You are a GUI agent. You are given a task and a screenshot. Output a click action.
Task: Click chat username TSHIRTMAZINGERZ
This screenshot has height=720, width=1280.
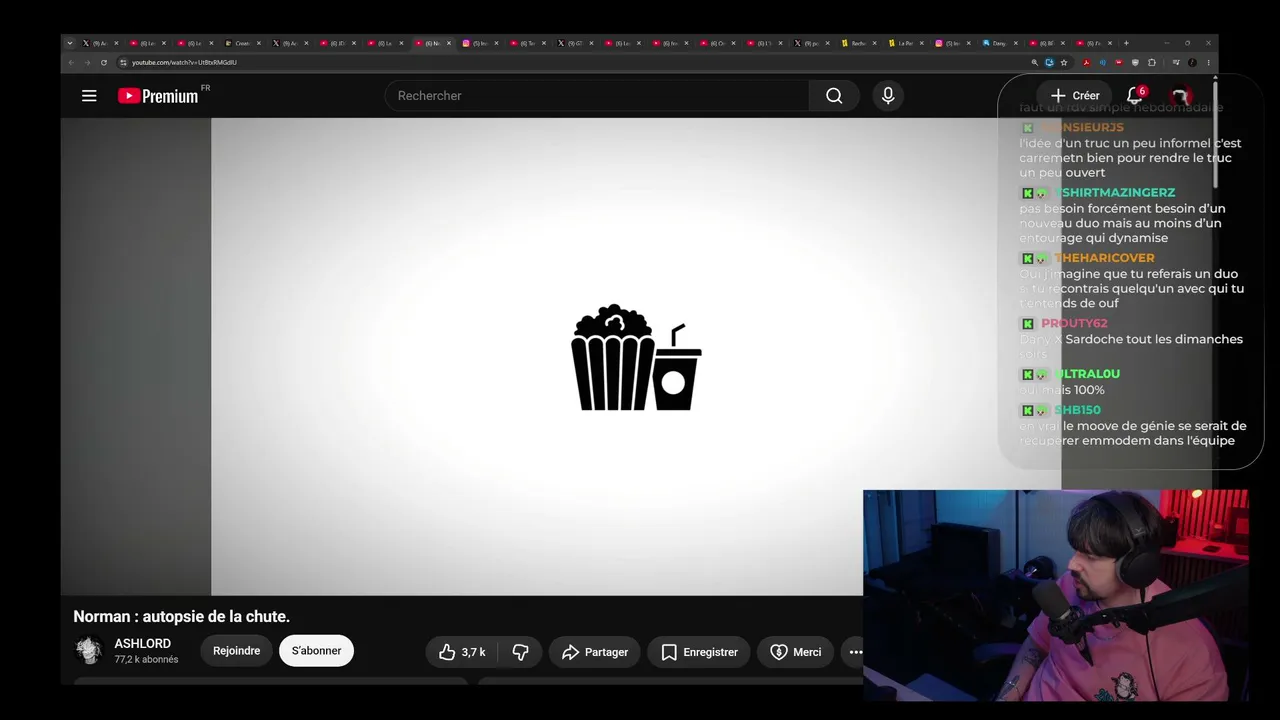(x=1115, y=193)
